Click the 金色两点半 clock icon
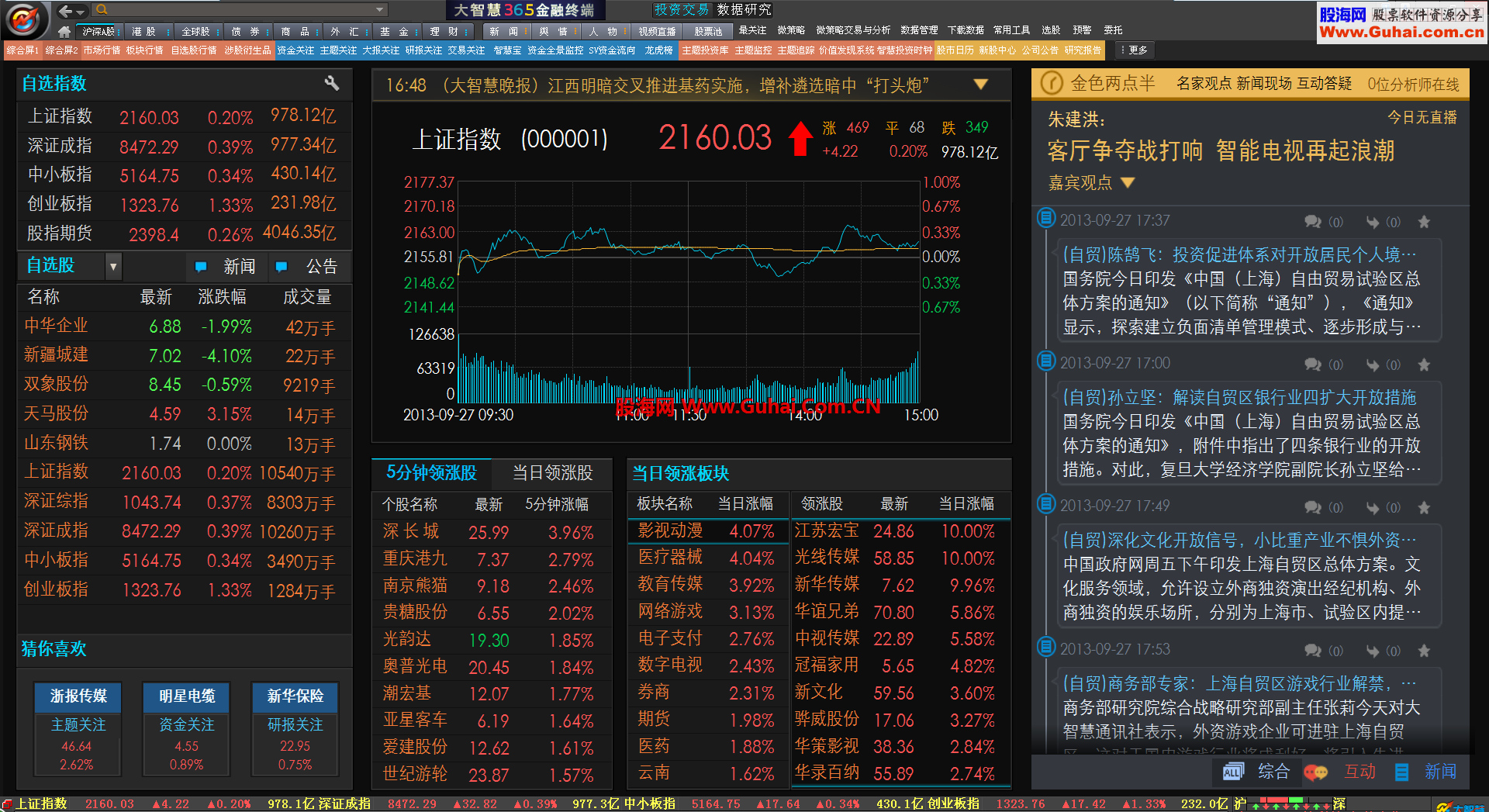 (1052, 83)
